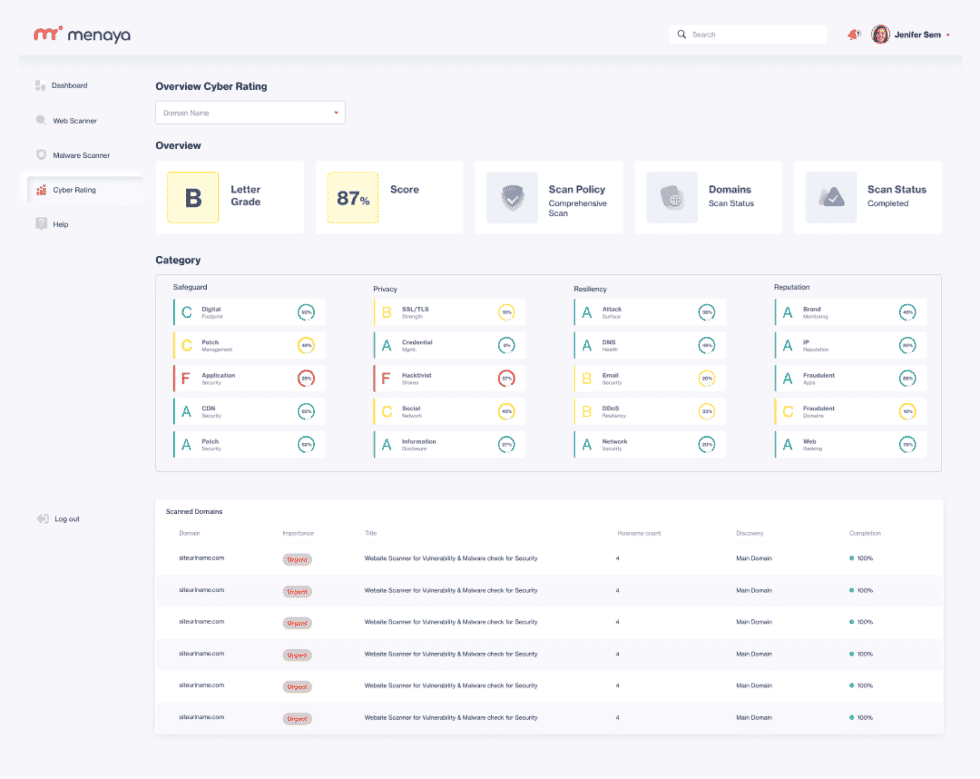Click inside the Search input field

pos(750,34)
